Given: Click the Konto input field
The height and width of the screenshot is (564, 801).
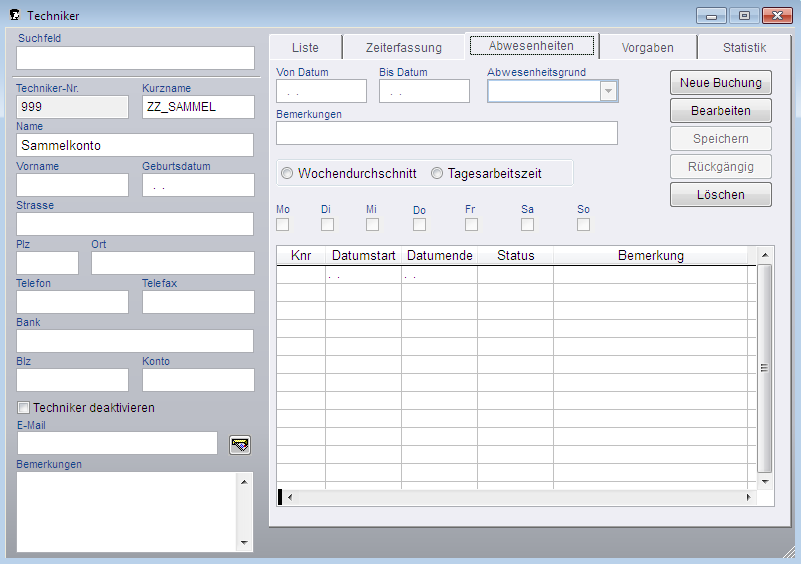Looking at the screenshot, I should 198,380.
